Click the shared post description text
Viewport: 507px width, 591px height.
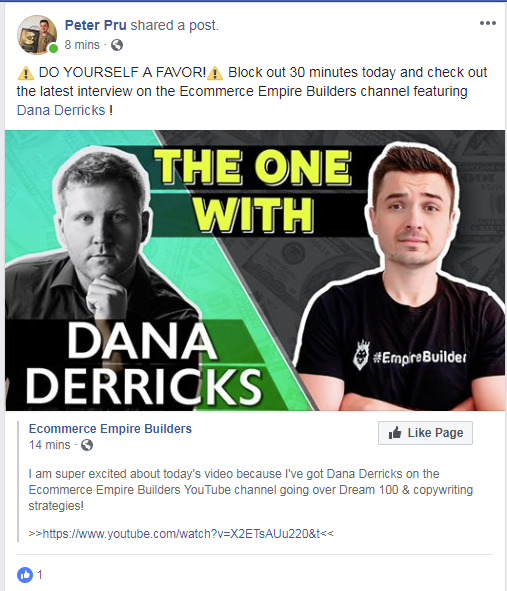251,490
